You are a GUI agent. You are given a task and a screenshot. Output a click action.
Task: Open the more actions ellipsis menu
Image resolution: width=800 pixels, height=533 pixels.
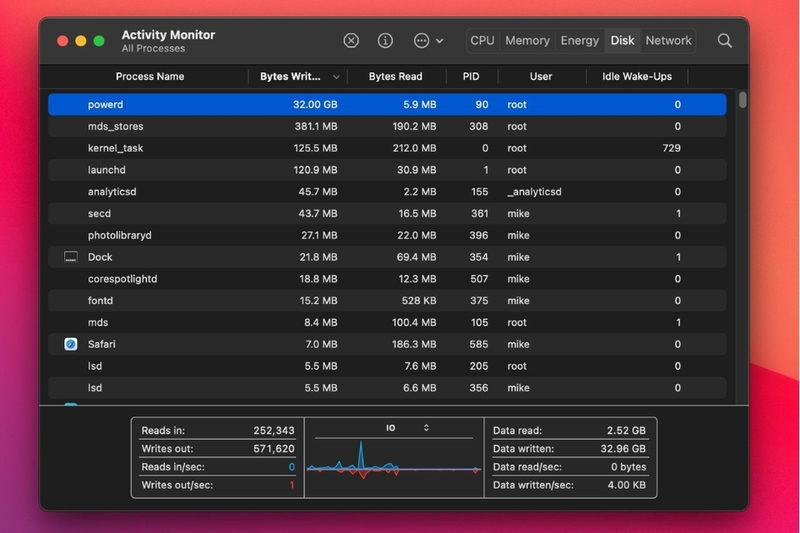(428, 41)
